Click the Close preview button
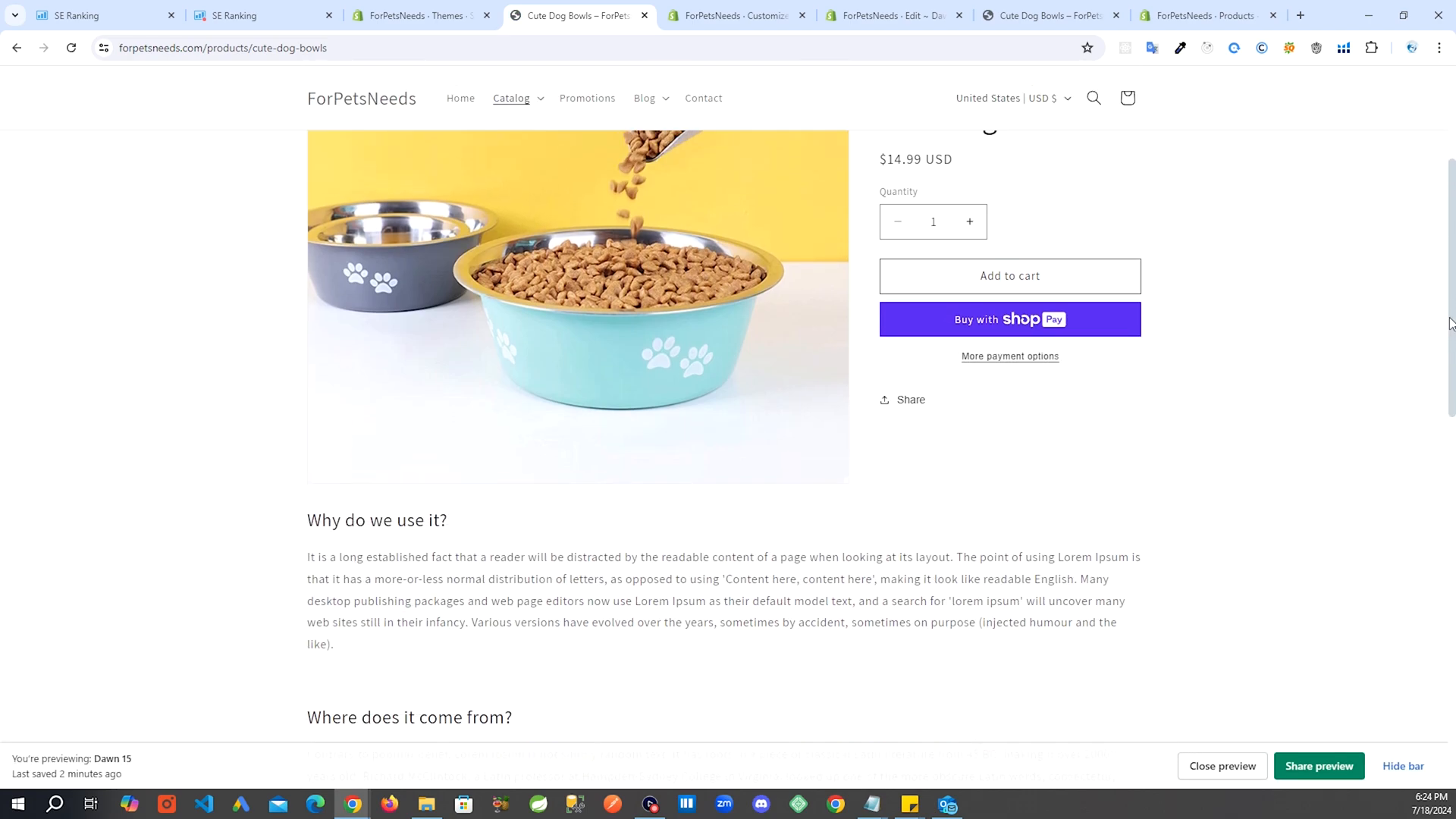 tap(1223, 766)
